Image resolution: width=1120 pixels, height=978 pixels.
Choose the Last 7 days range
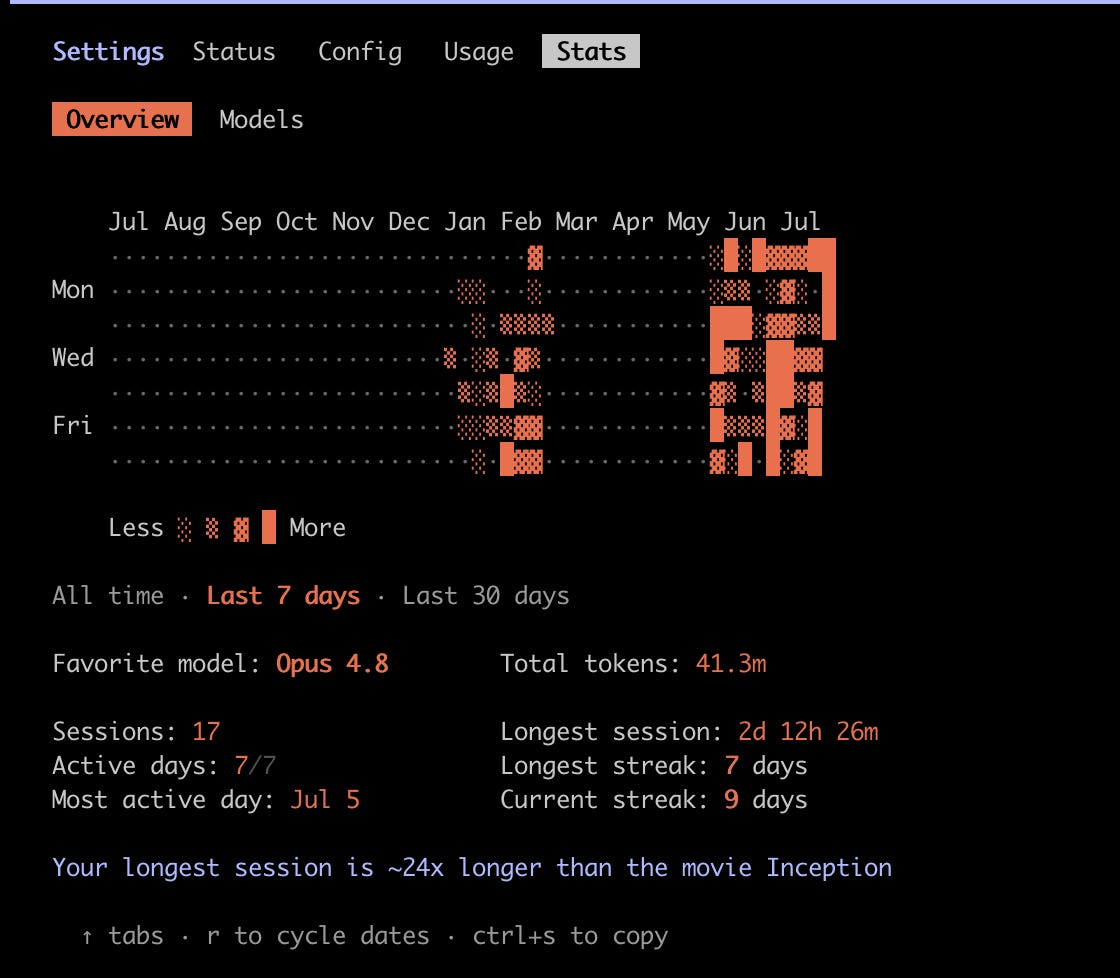coord(283,595)
